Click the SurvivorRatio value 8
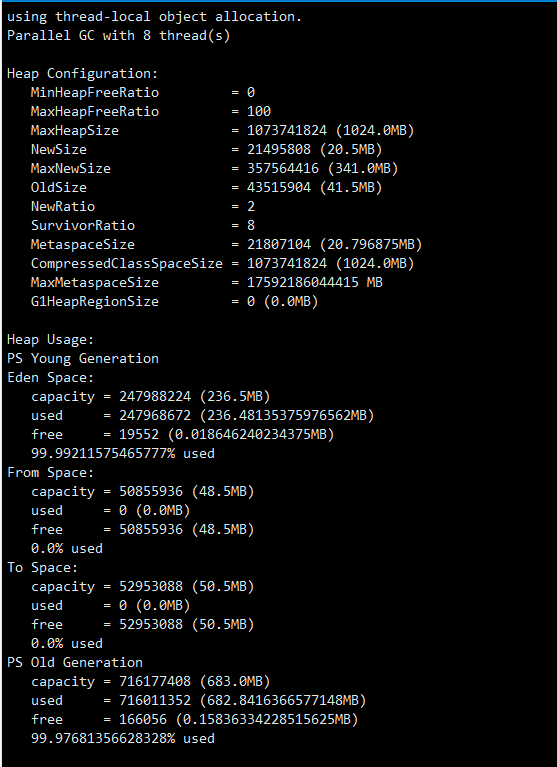Image resolution: width=557 pixels, height=767 pixels. (251, 226)
